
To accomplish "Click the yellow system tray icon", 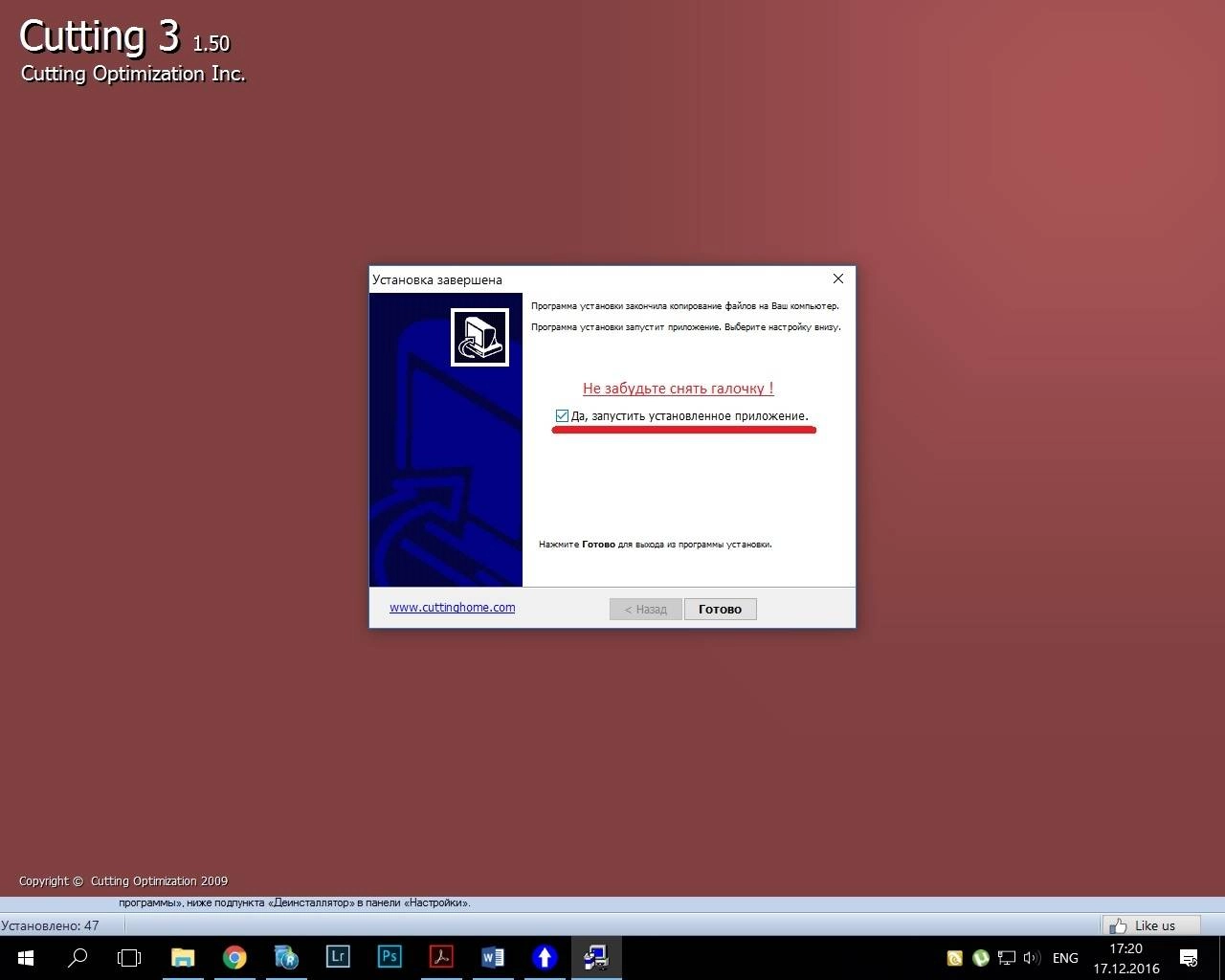I will 954,957.
